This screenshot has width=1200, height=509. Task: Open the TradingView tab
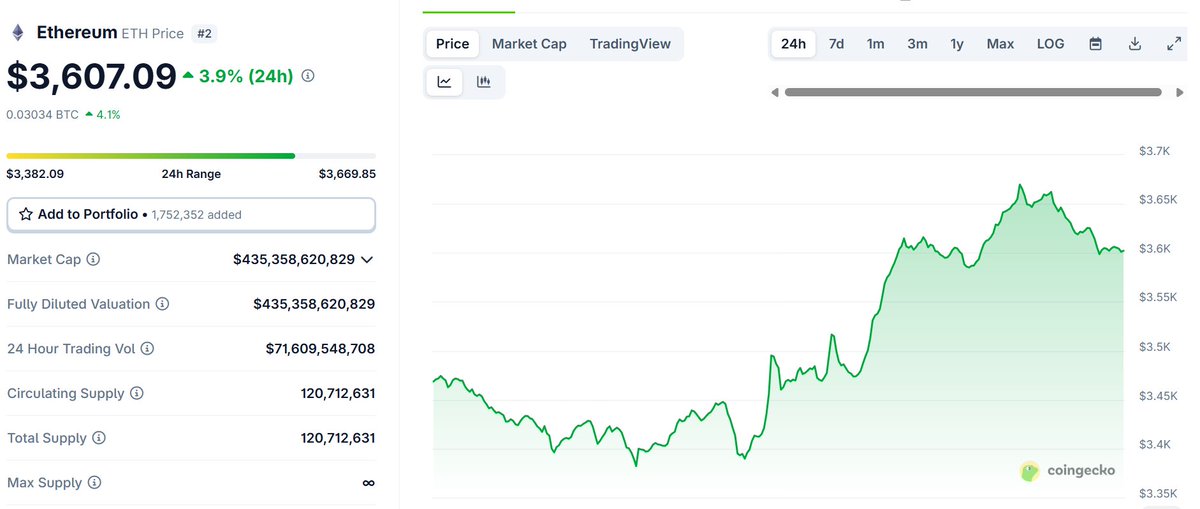pos(631,44)
